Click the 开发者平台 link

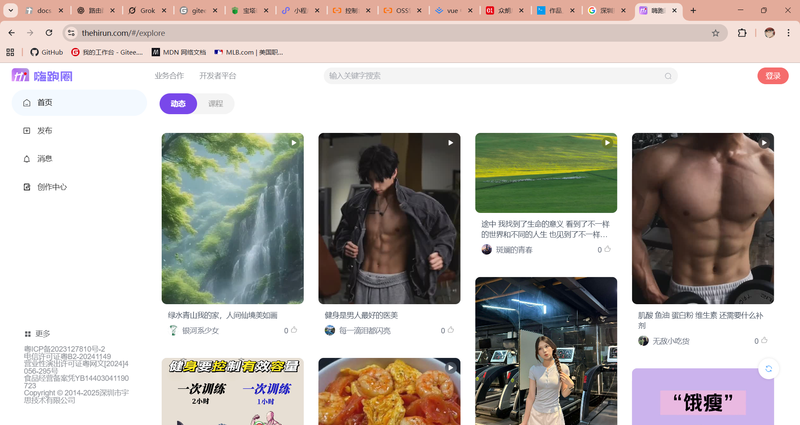tap(218, 76)
